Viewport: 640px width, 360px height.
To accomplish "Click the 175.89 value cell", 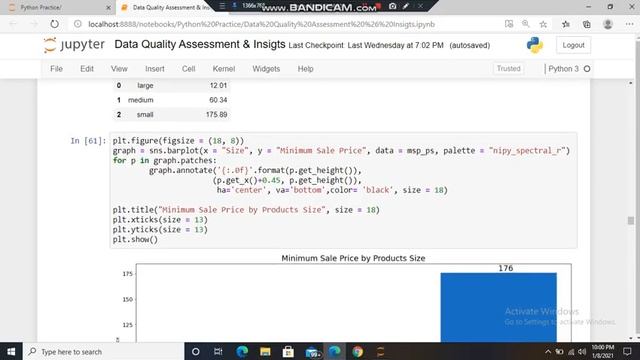I will click(x=216, y=115).
